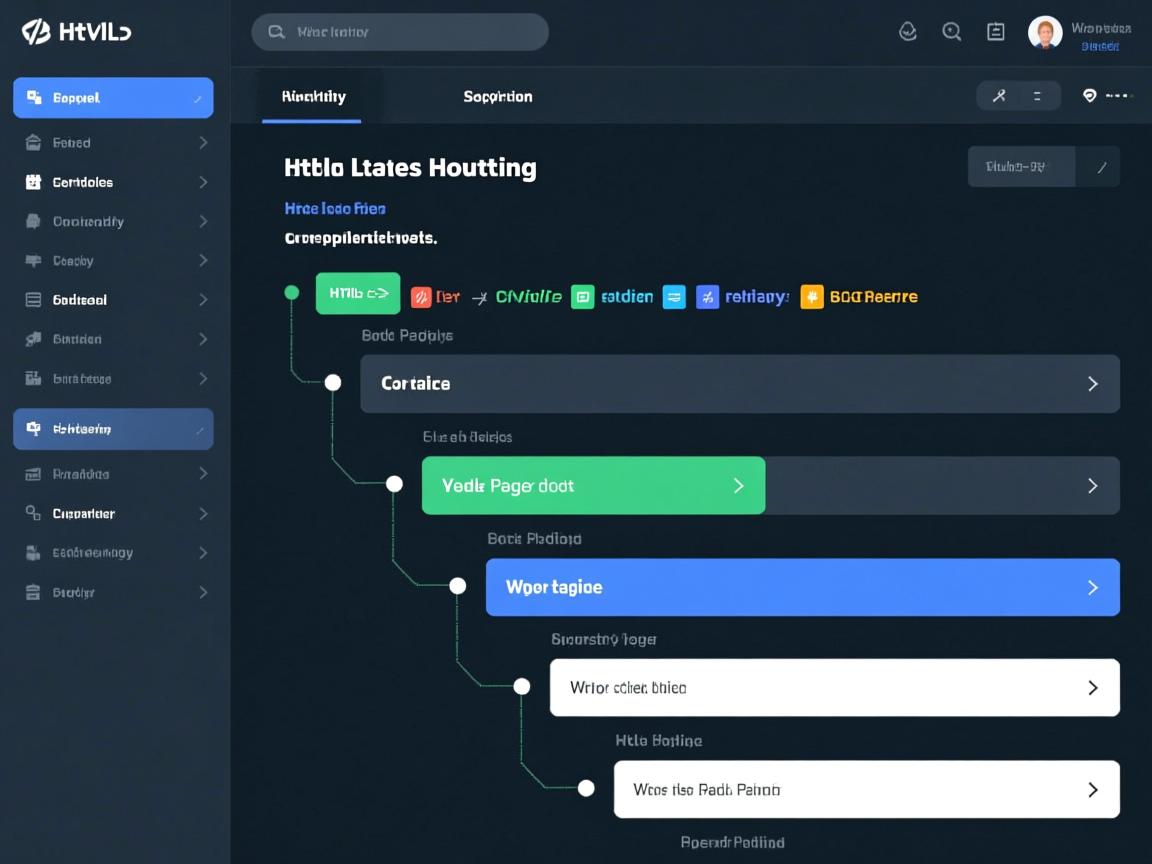The width and height of the screenshot is (1152, 864).
Task: Toggle the green start node on the tree
Action: (292, 293)
